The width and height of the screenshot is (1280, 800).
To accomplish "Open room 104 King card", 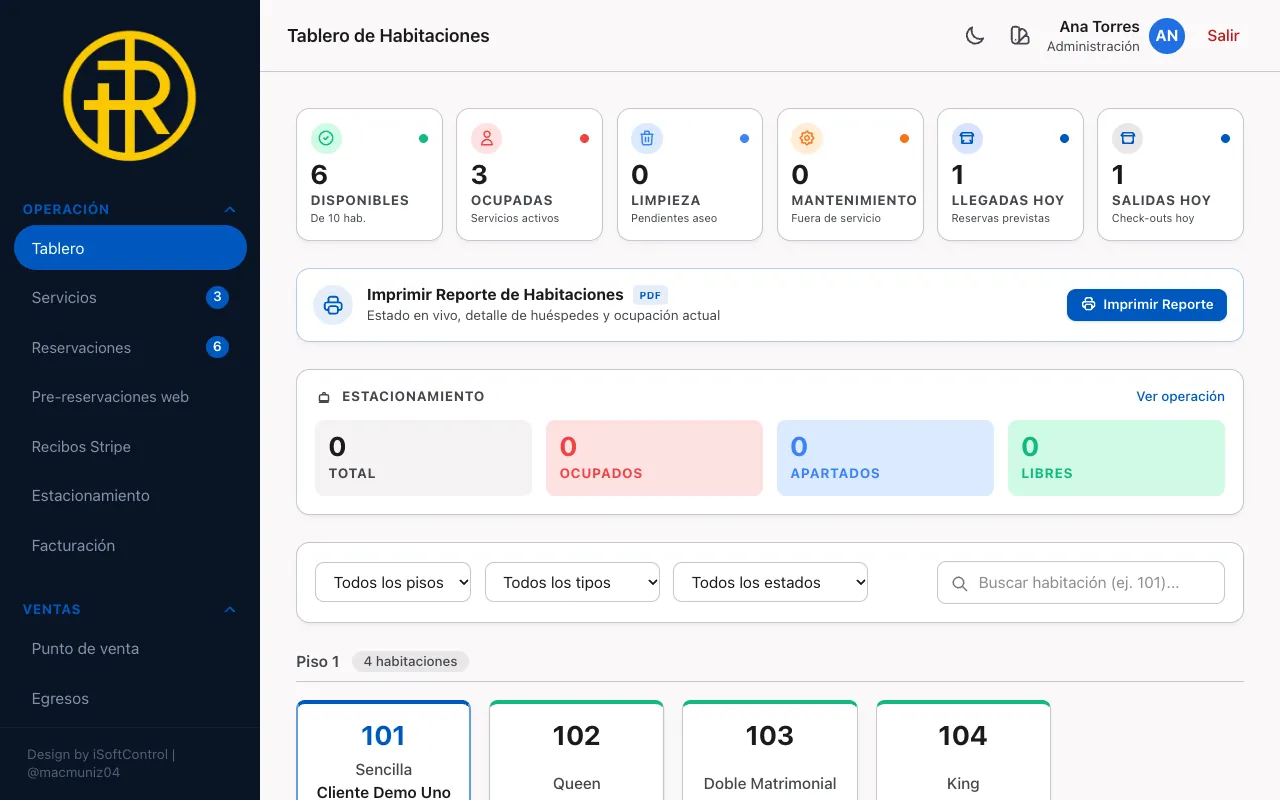I will tap(963, 750).
